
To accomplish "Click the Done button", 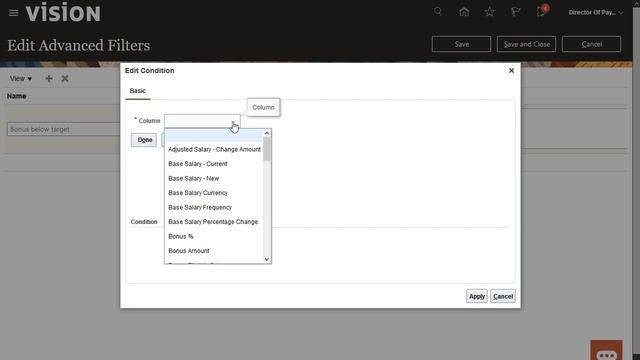I will tap(144, 140).
